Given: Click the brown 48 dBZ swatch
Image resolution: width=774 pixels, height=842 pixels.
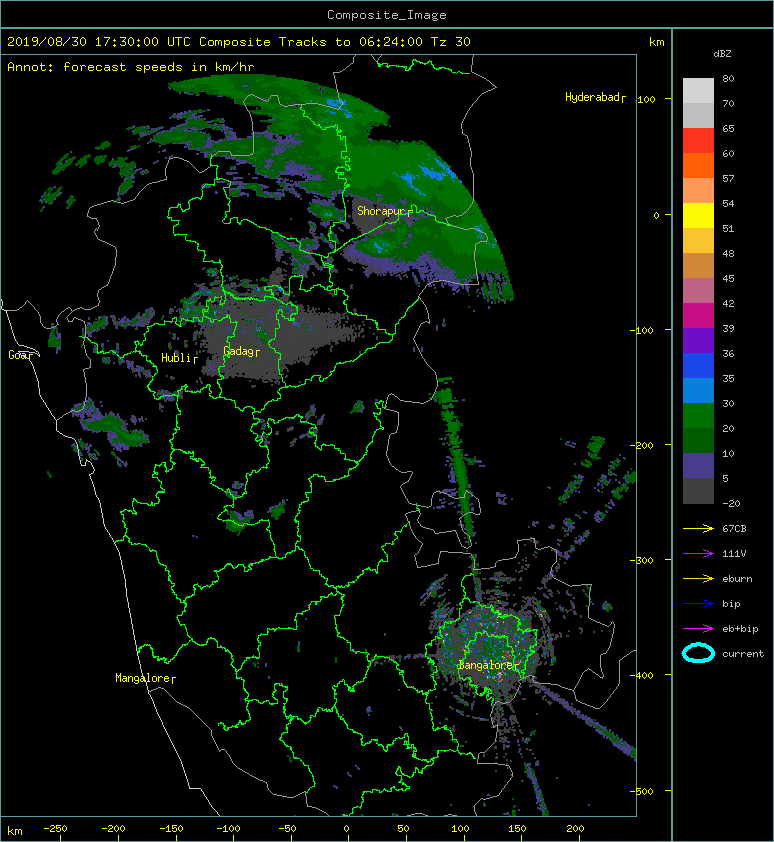Looking at the screenshot, I should coord(698,265).
